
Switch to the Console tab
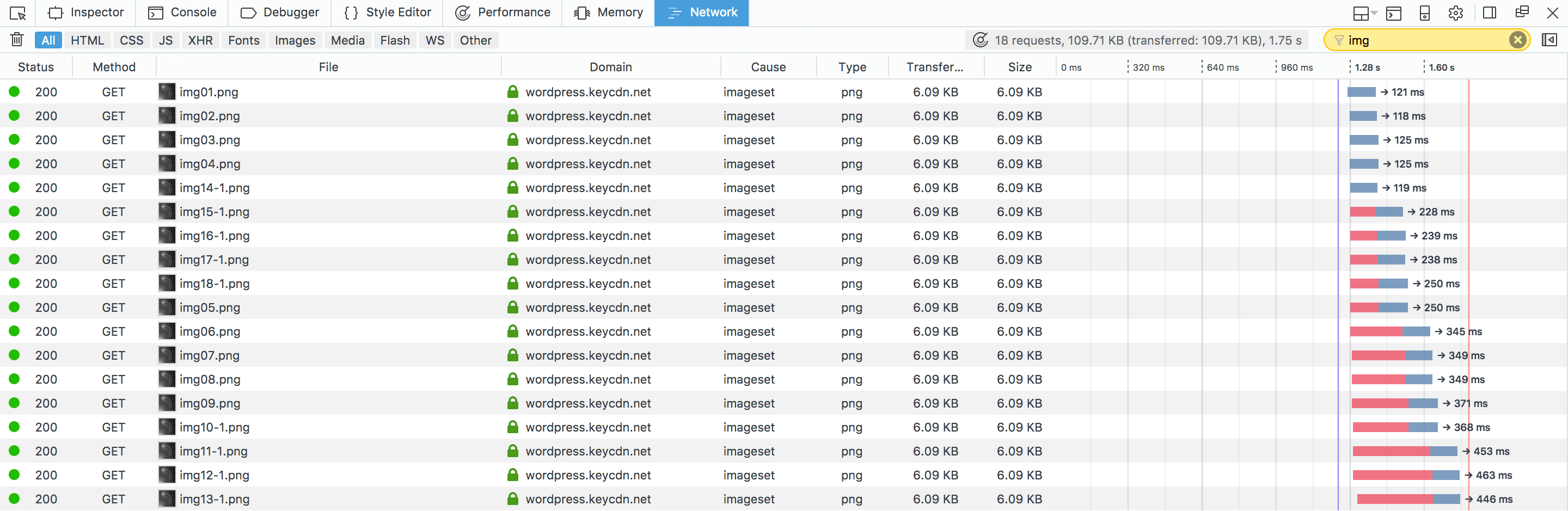click(182, 13)
